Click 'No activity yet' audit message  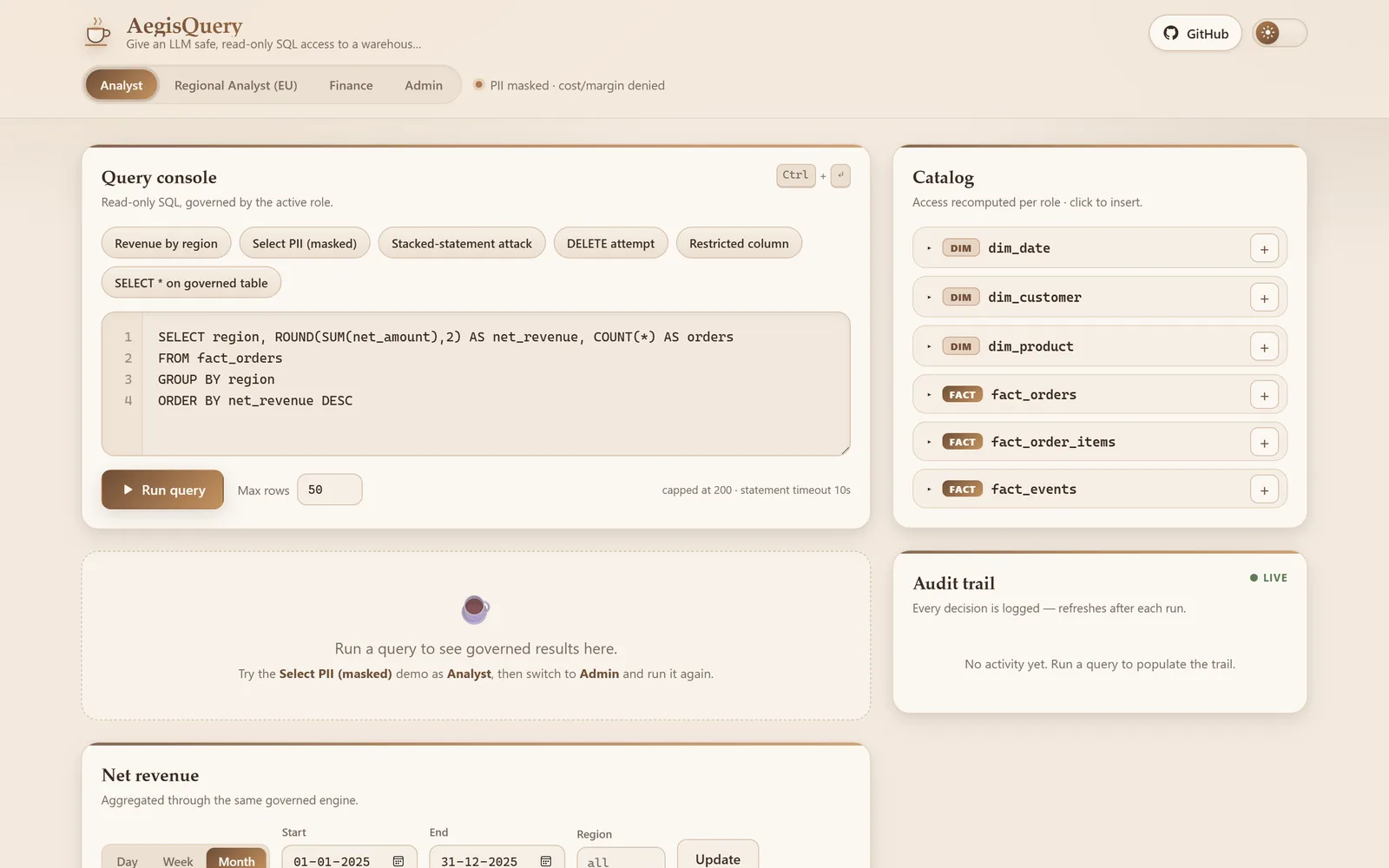[x=1100, y=664]
